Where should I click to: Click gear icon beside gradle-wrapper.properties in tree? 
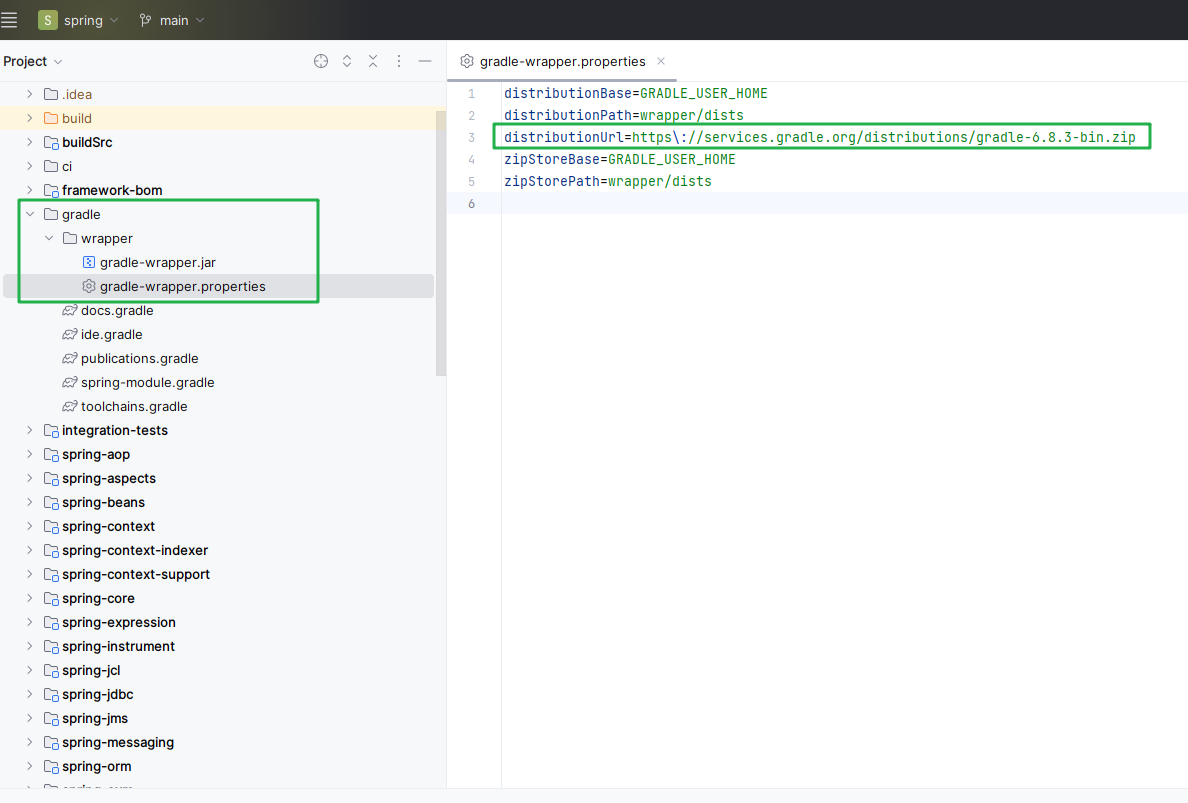coord(89,286)
